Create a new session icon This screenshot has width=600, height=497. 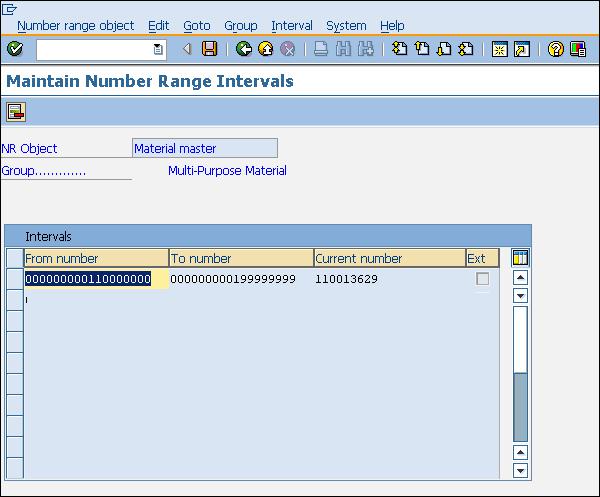coord(499,49)
